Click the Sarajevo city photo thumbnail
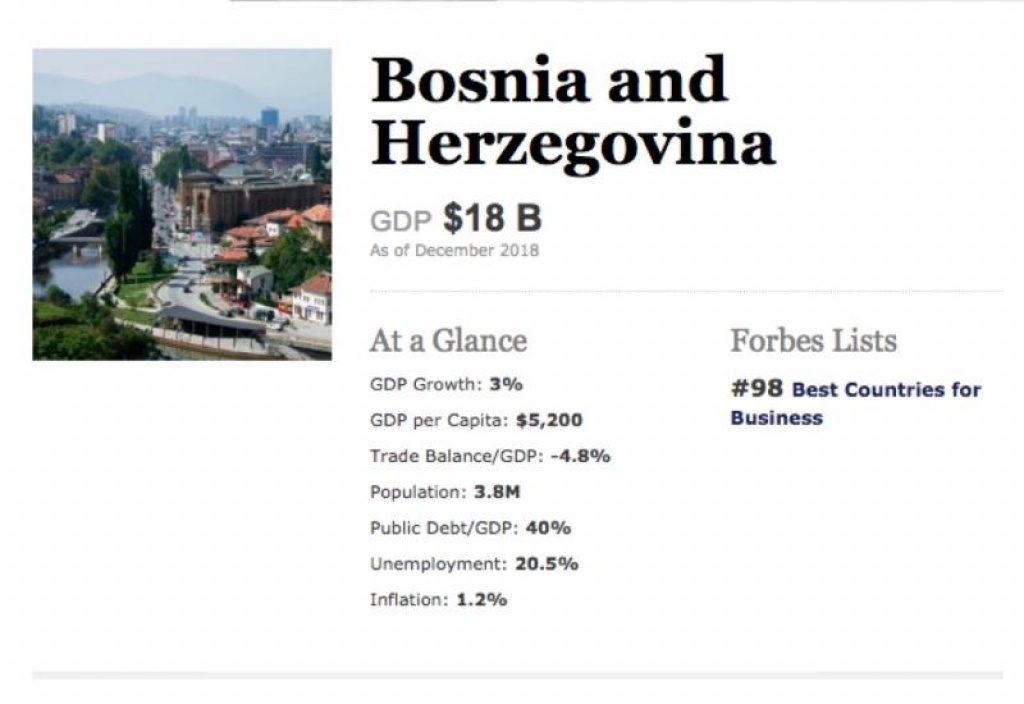Screen dimensions: 1024x704 click(x=182, y=204)
